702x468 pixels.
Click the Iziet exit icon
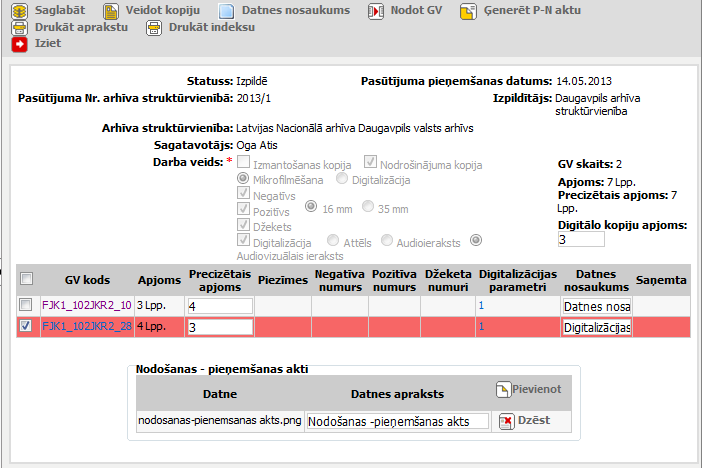click(20, 45)
